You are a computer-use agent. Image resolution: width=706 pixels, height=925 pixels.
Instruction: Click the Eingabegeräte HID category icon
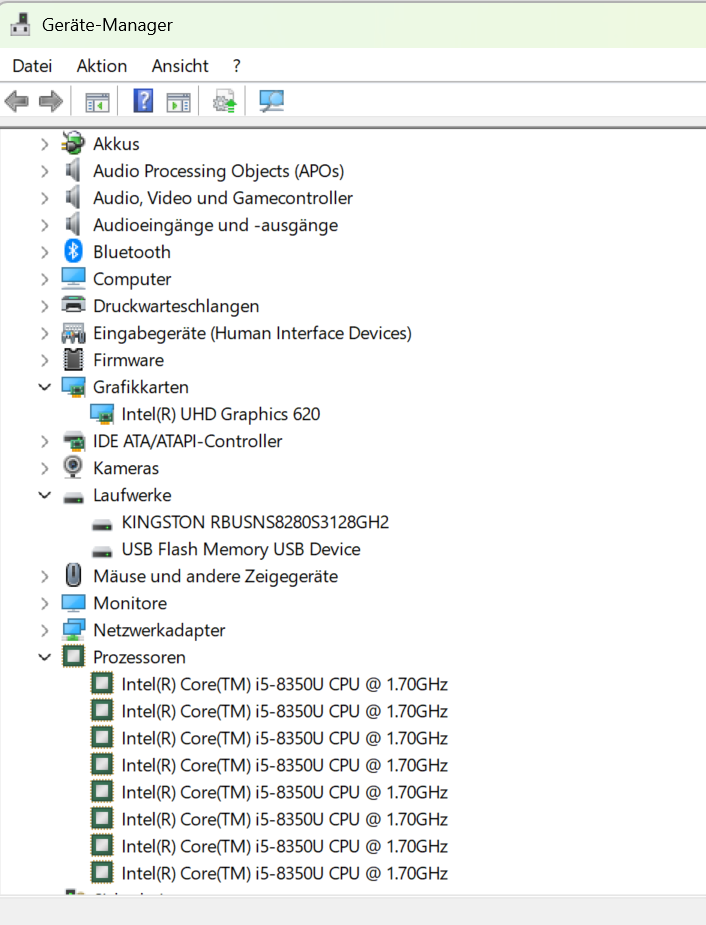73,333
